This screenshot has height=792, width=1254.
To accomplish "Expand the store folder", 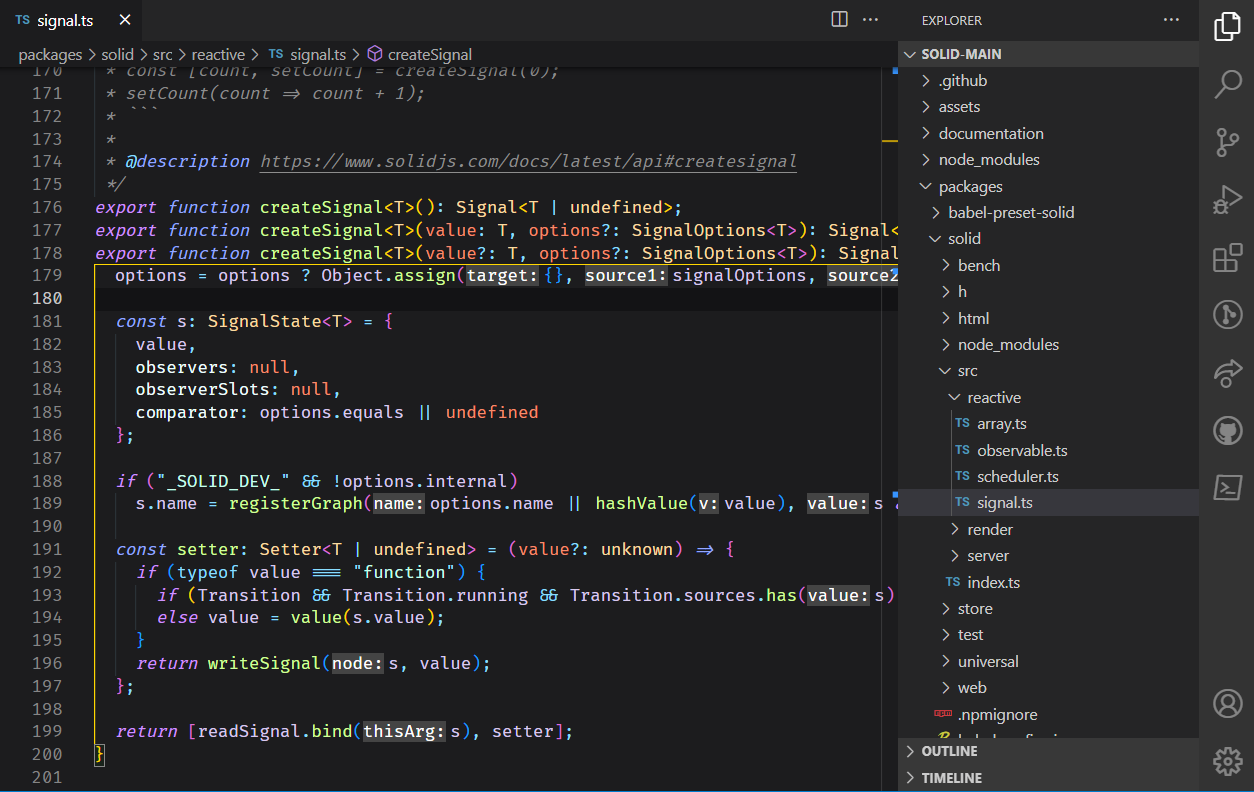I will pos(1048,608).
